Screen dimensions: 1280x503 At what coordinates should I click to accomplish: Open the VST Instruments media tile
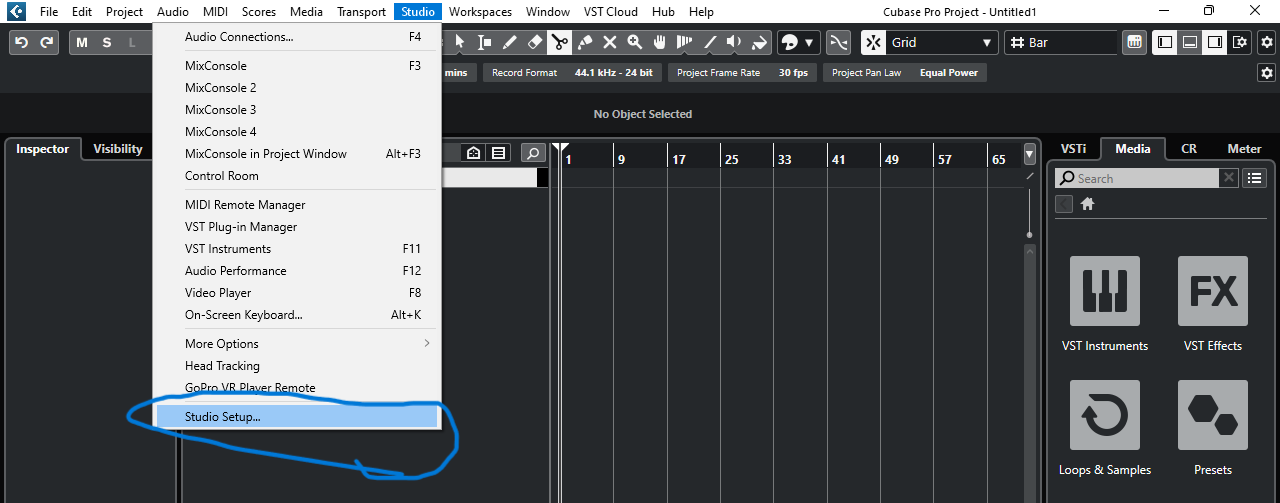(1104, 291)
